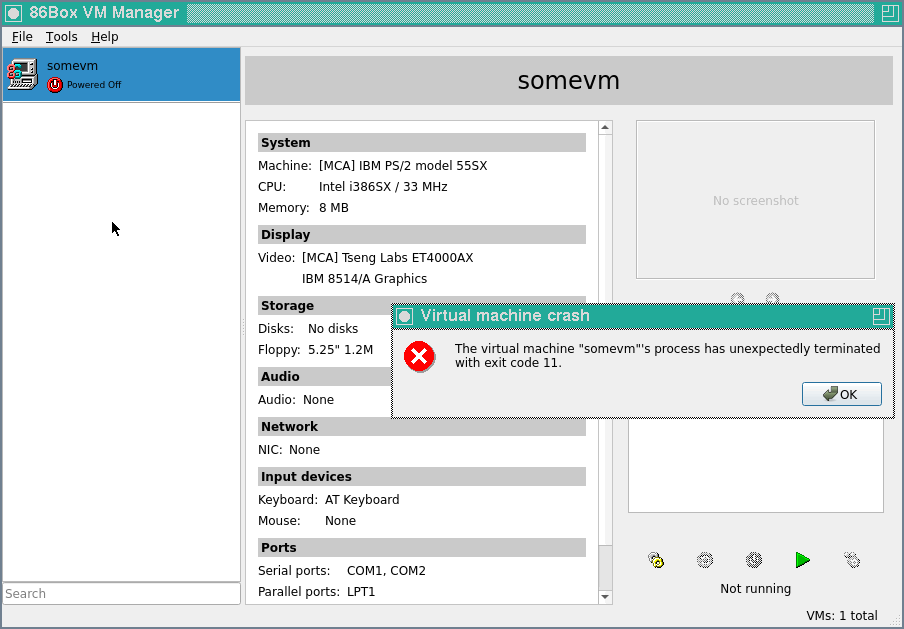This screenshot has width=904, height=629.
Task: Click the 86Box logo in the title bar
Action: click(13, 13)
